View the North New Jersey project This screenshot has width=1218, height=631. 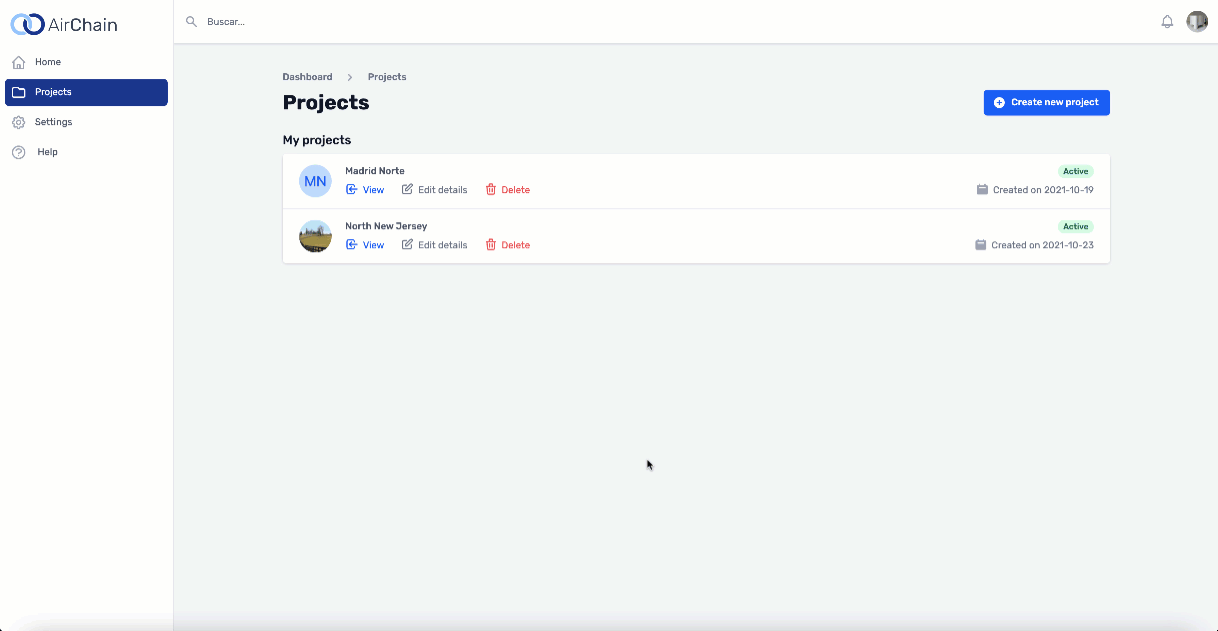(x=365, y=245)
